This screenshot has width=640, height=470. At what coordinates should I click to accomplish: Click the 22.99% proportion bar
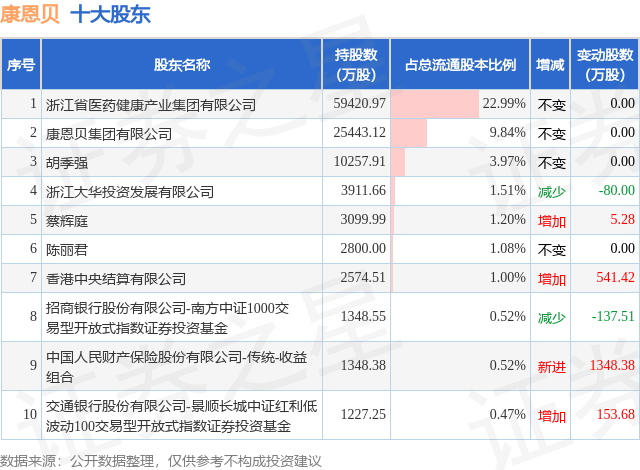pos(435,104)
